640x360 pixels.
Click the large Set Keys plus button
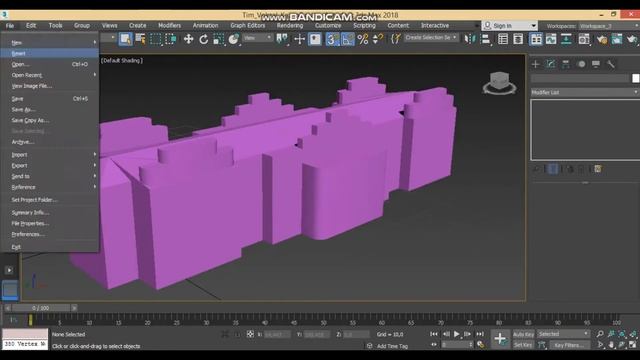[x=500, y=339]
